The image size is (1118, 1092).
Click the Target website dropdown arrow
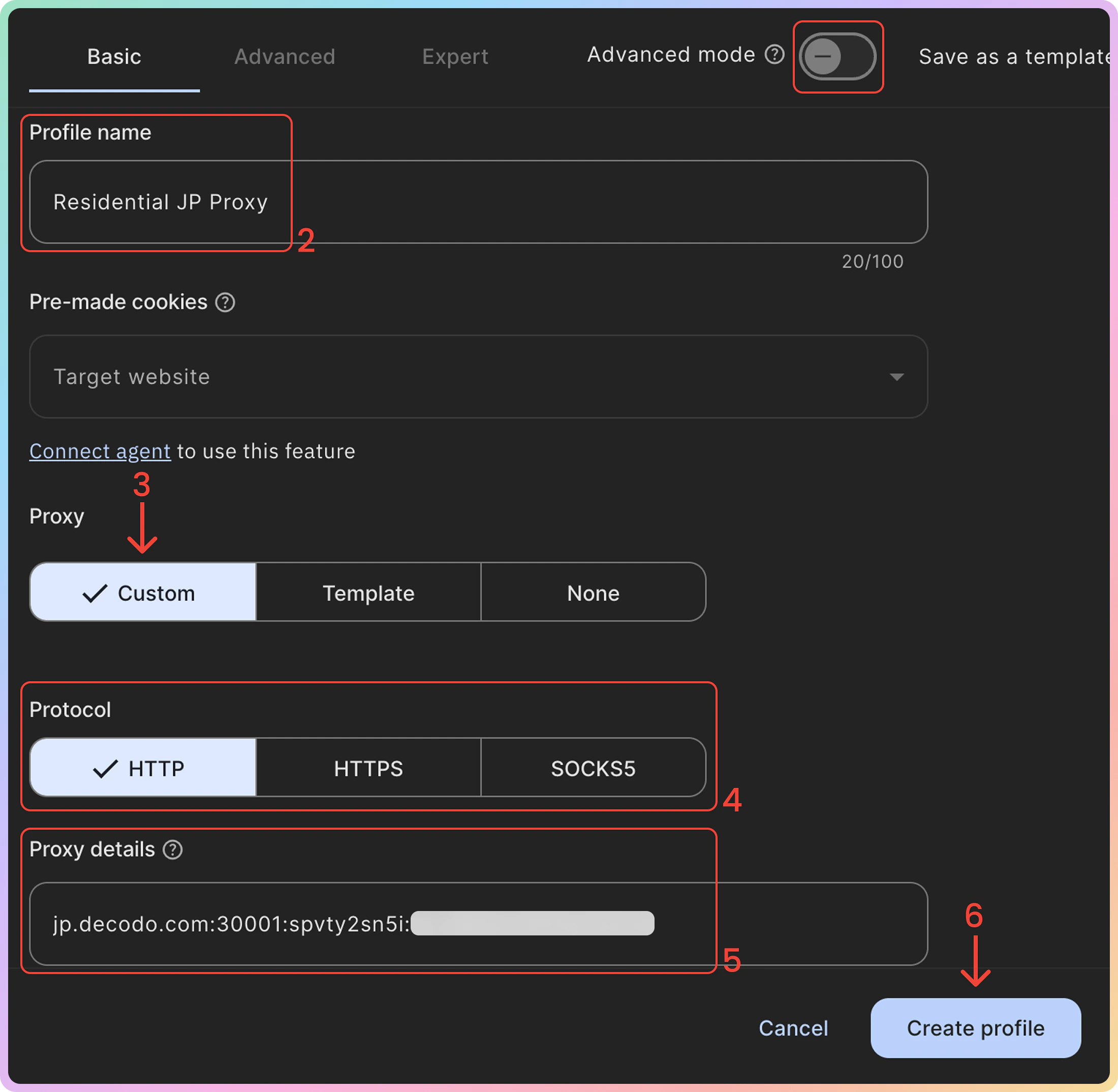tap(896, 377)
